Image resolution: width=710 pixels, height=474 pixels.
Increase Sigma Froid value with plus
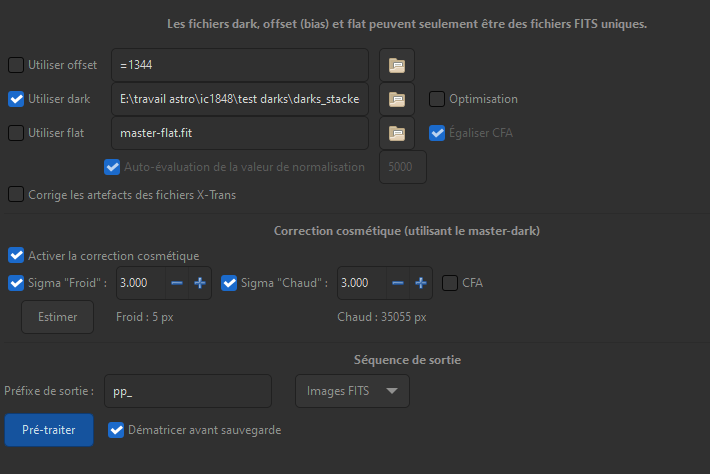(200, 283)
